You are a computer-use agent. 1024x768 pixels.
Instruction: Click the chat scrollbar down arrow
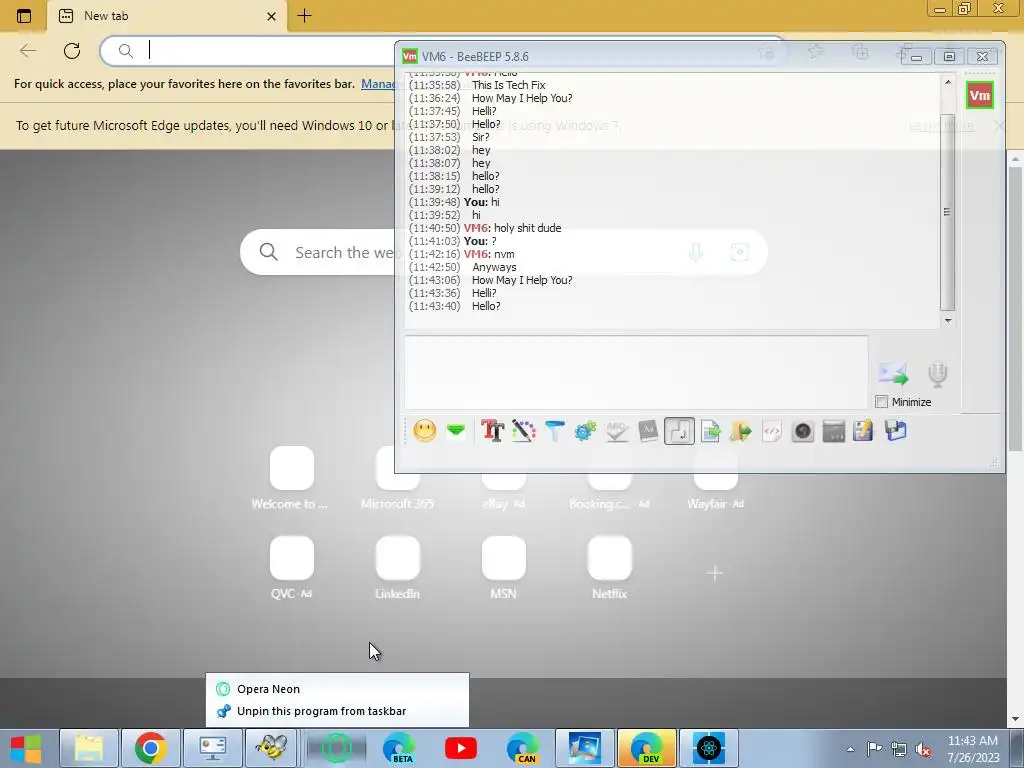(x=948, y=321)
